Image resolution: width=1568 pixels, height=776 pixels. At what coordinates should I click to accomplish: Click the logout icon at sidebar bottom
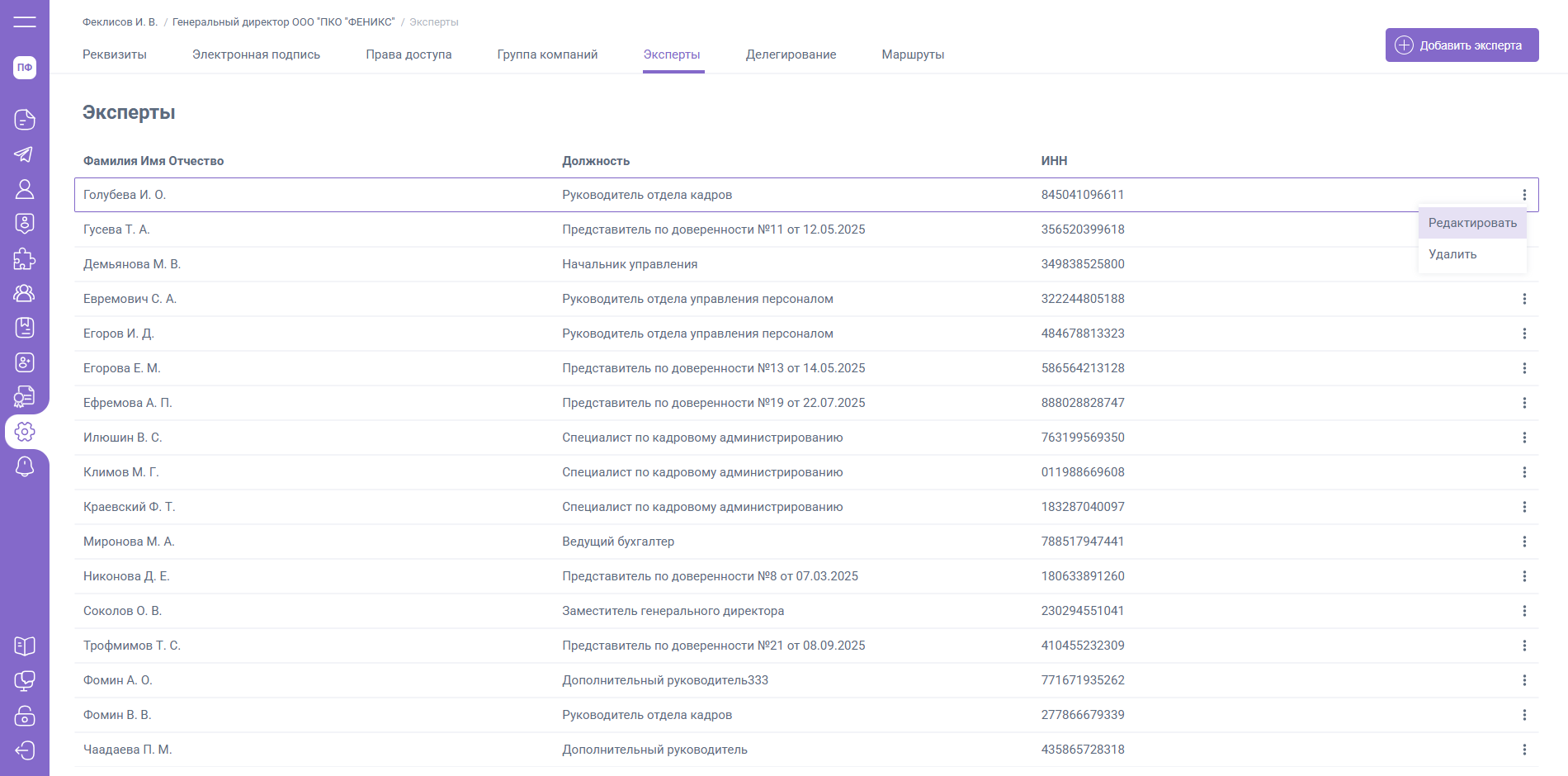[25, 750]
